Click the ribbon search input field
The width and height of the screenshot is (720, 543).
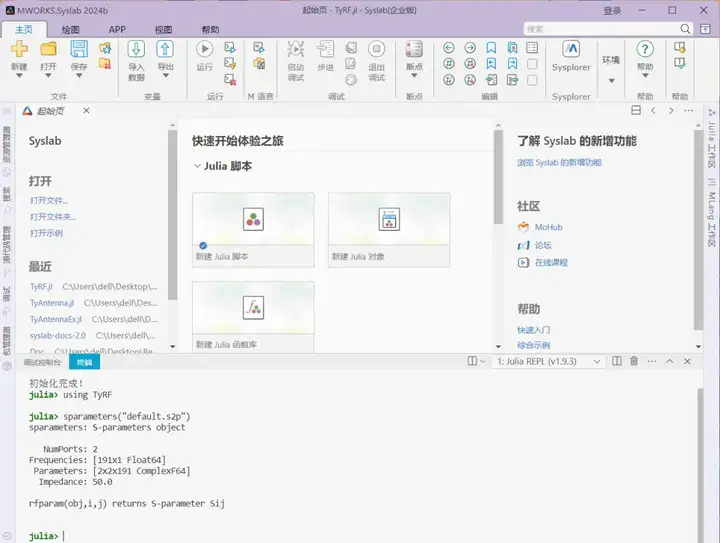point(602,29)
